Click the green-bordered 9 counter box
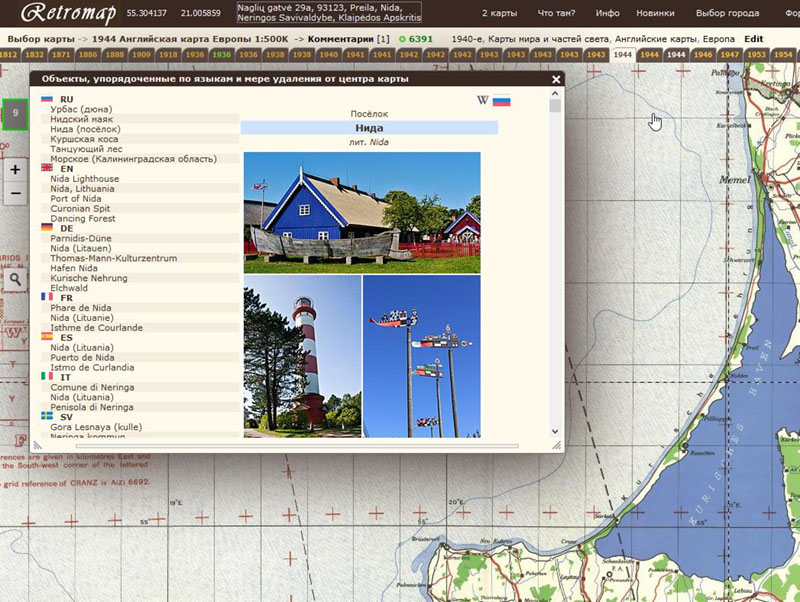The width and height of the screenshot is (800, 602). [x=15, y=115]
